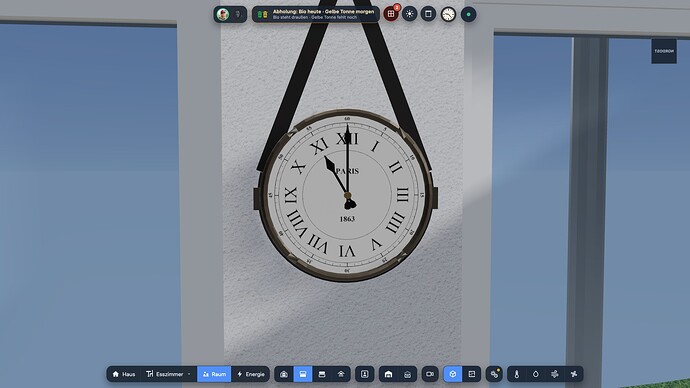The width and height of the screenshot is (690, 388).
Task: Toggle the sun brightness icon at the top
Action: click(410, 14)
